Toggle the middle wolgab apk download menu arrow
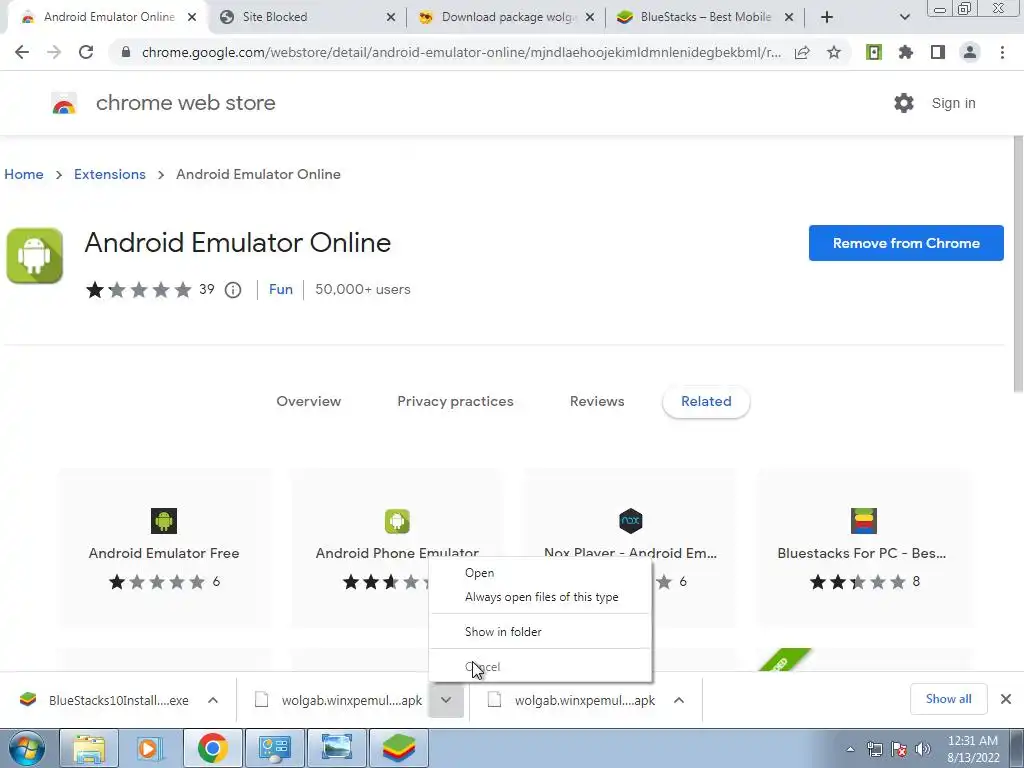 446,700
